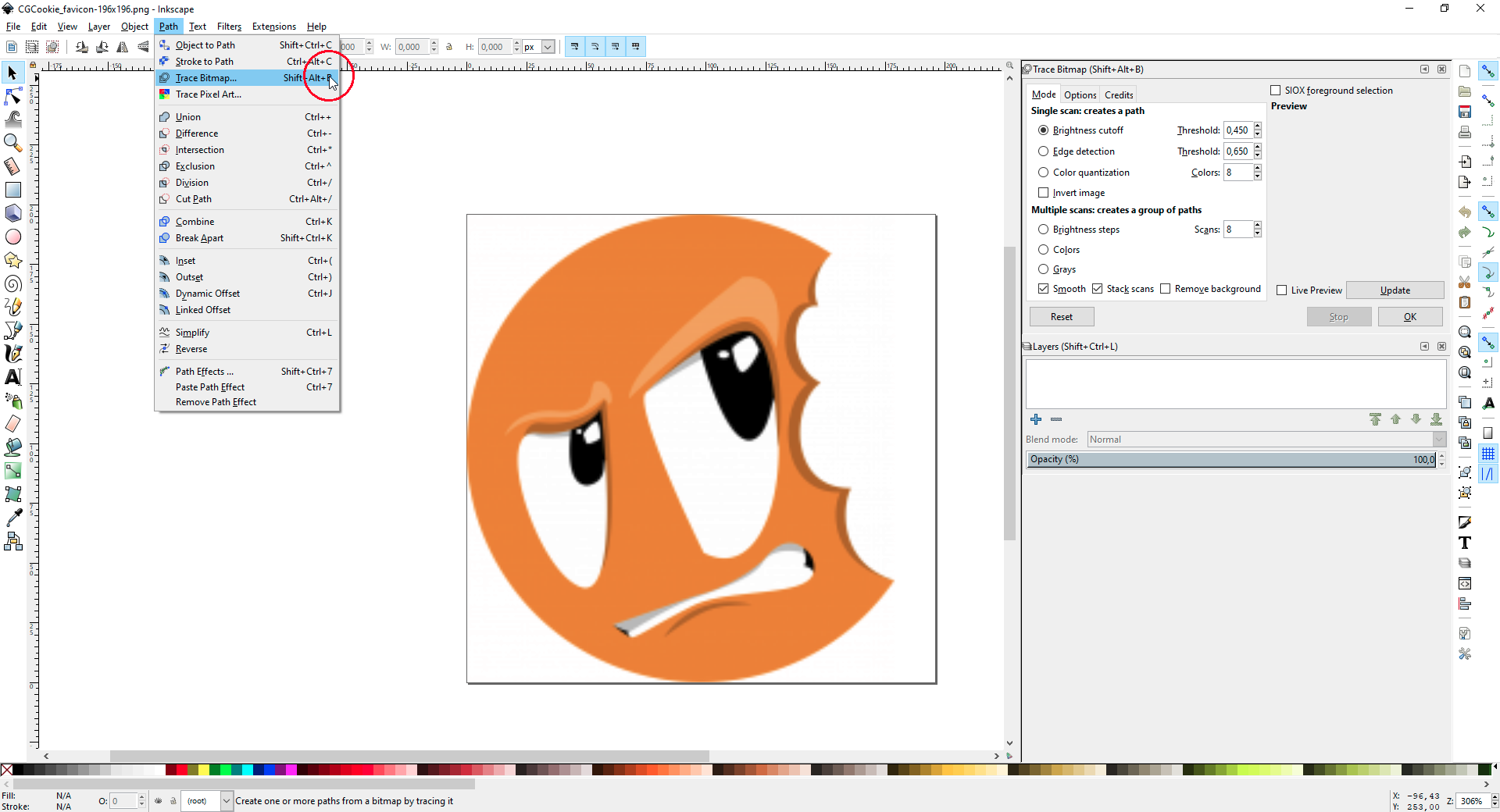Select the Calligraphy tool

12,354
